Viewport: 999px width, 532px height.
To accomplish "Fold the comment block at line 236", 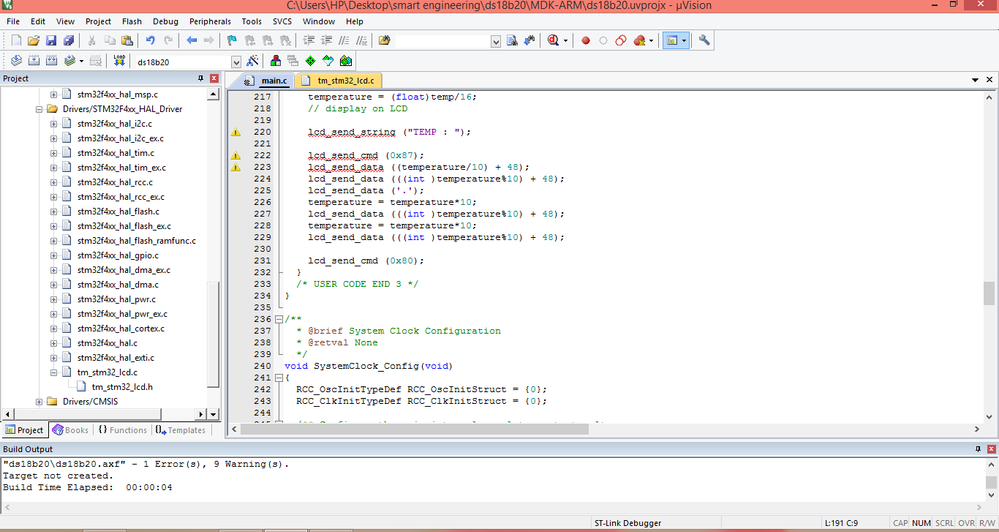I will point(278,319).
